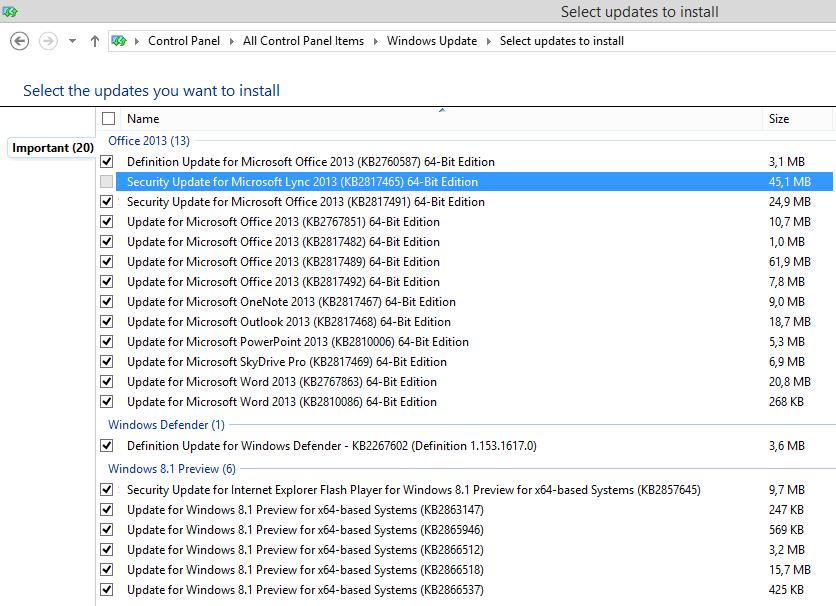Uncheck Outlook 2013 update KB2817468
The image size is (836, 606).
(107, 321)
